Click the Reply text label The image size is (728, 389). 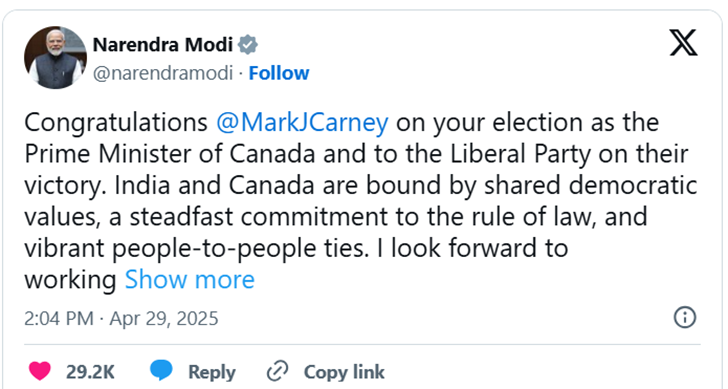pyautogui.click(x=212, y=372)
